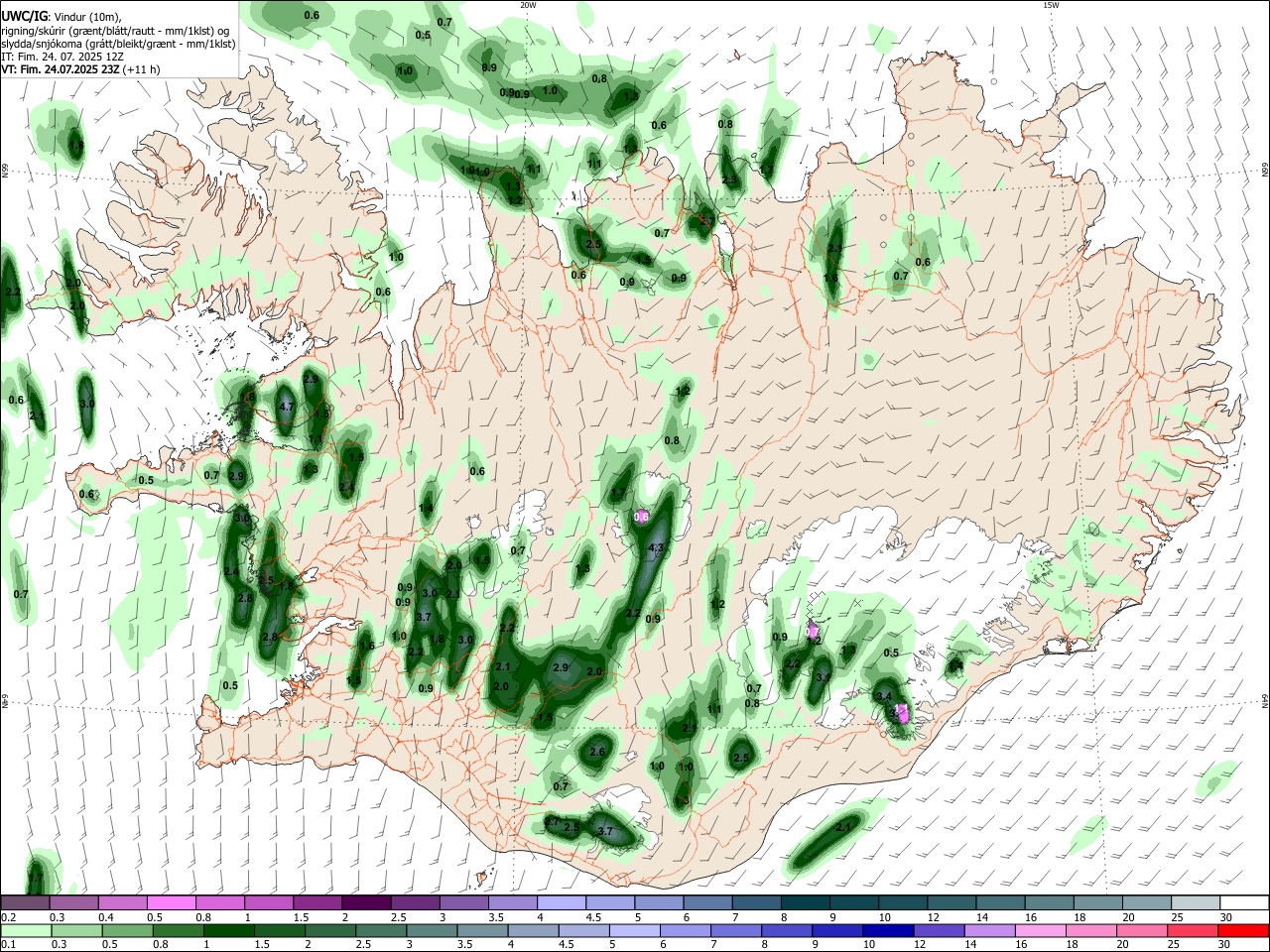The image size is (1270, 952).
Task: Click the 20W longitude label
Action: [x=528, y=5]
